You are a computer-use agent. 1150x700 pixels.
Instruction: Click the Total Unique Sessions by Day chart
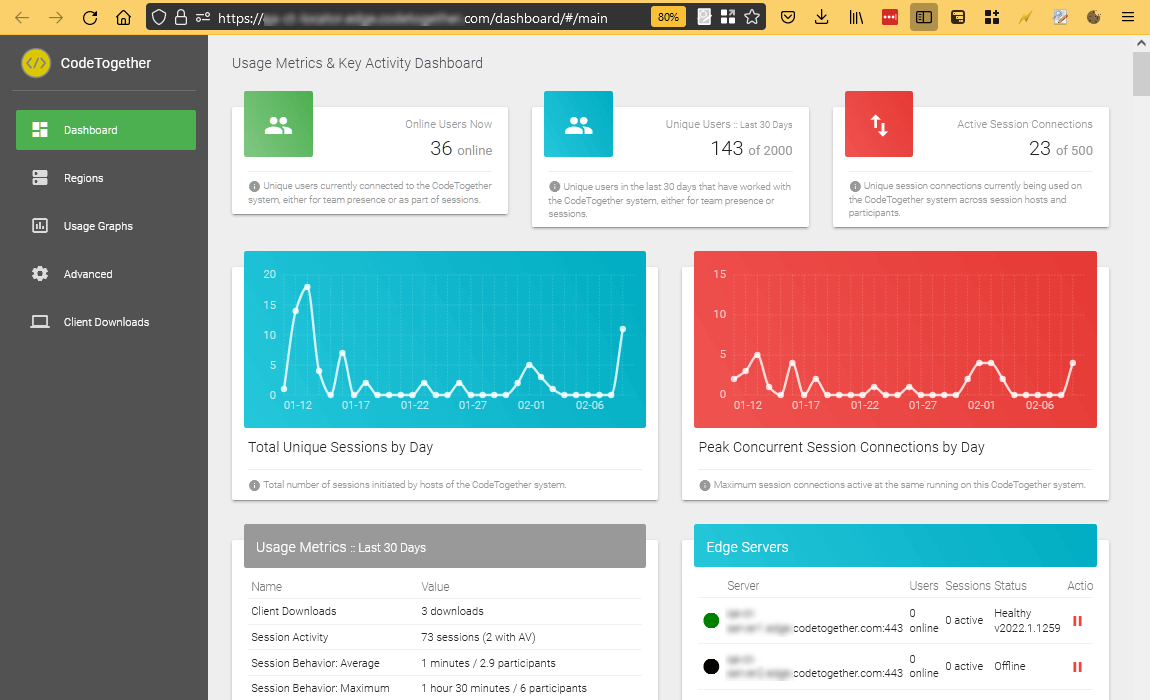[445, 339]
